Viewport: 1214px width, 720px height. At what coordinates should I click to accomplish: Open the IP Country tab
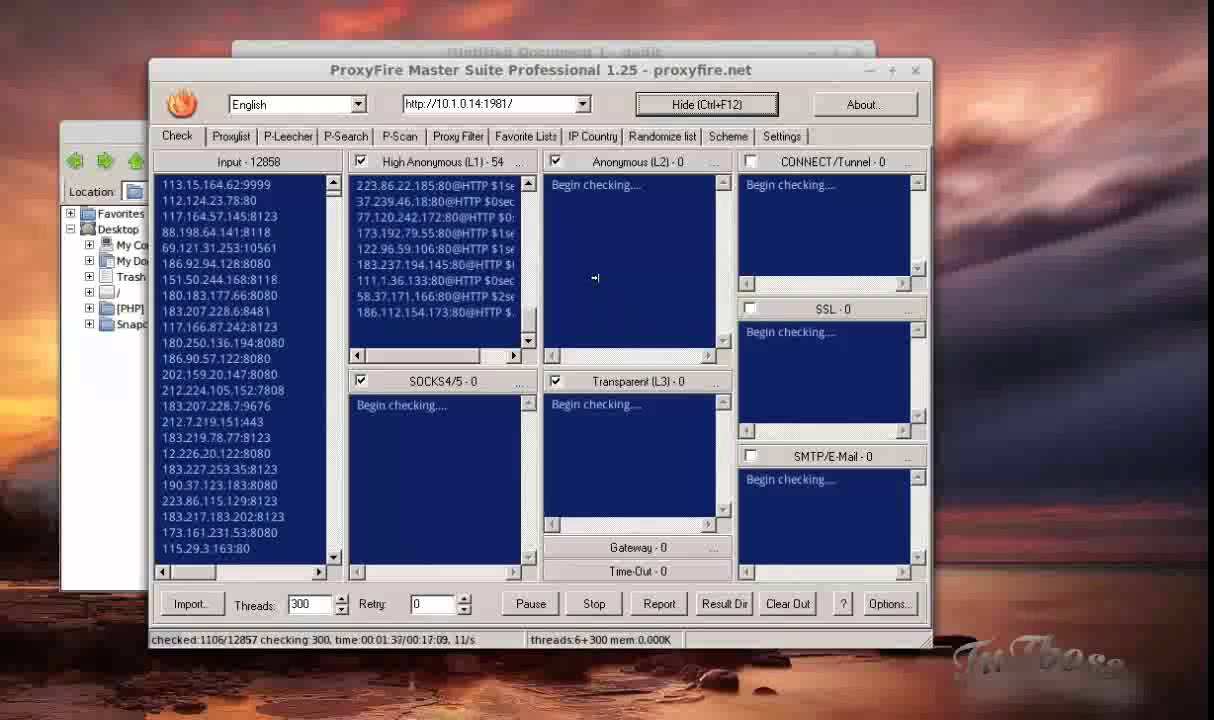point(593,136)
